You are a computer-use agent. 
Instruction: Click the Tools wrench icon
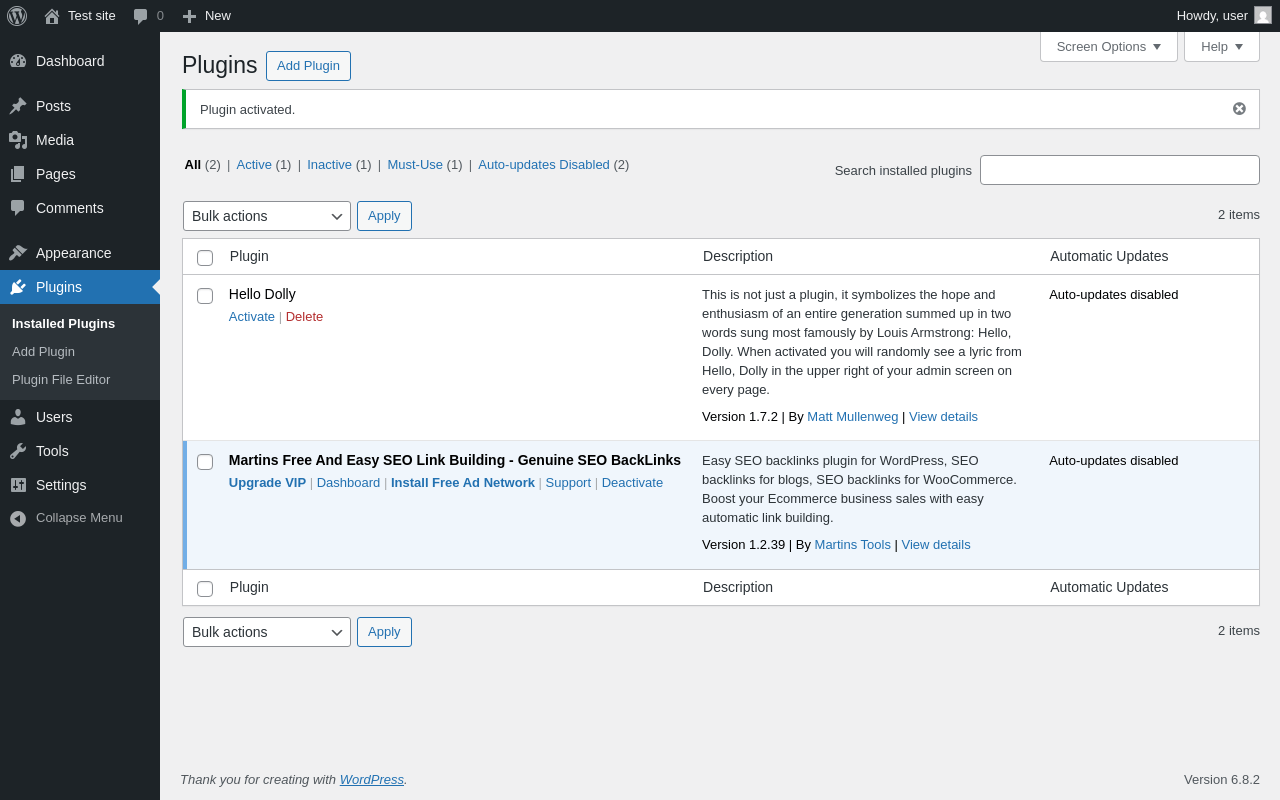tap(18, 451)
